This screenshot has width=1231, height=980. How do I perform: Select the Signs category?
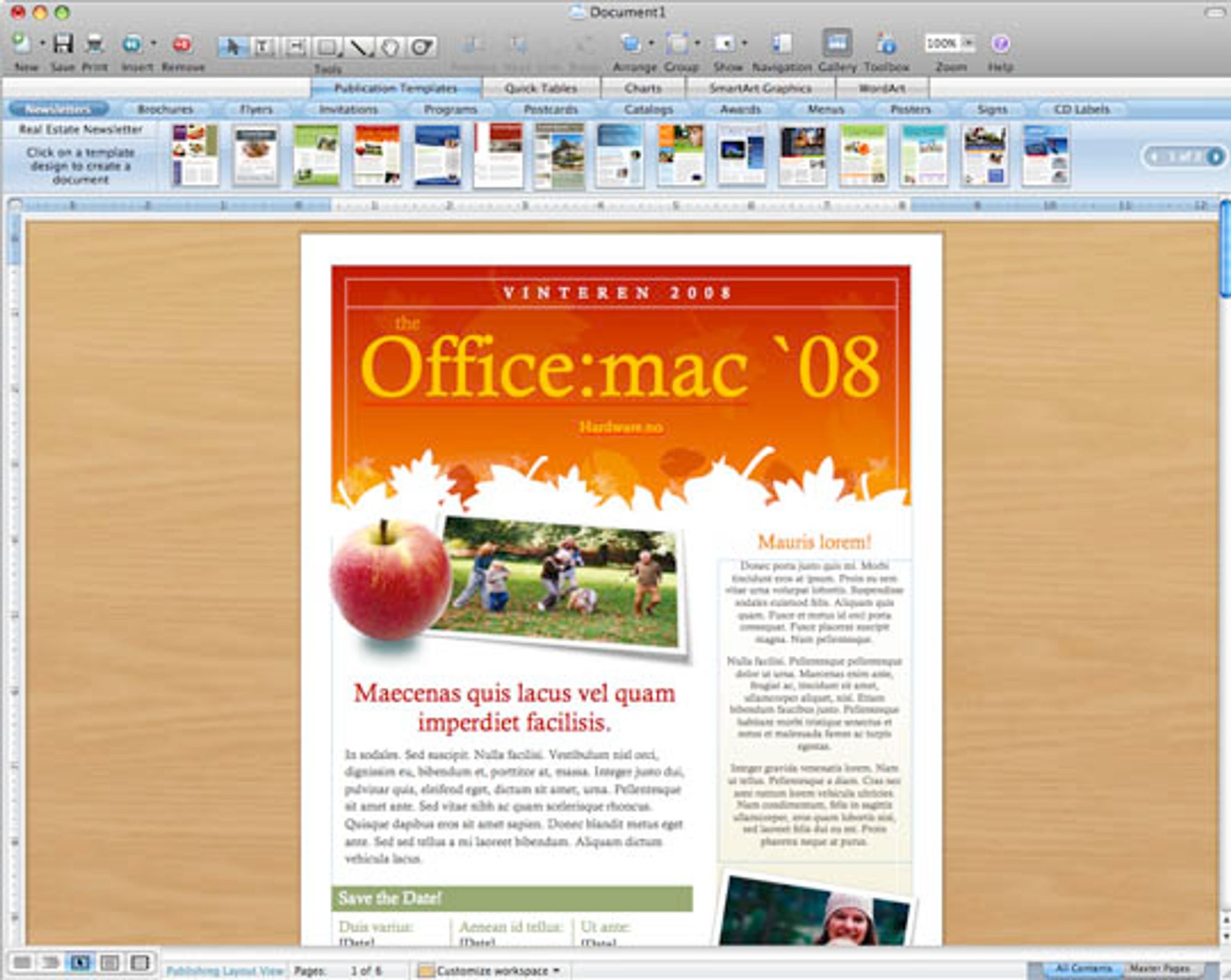point(992,110)
